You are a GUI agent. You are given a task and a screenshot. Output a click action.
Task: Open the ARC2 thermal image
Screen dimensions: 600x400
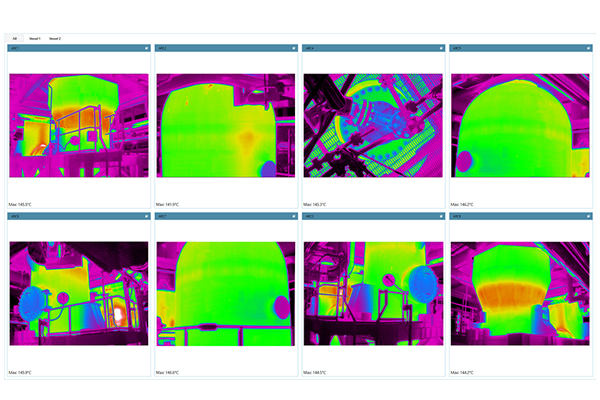click(226, 126)
